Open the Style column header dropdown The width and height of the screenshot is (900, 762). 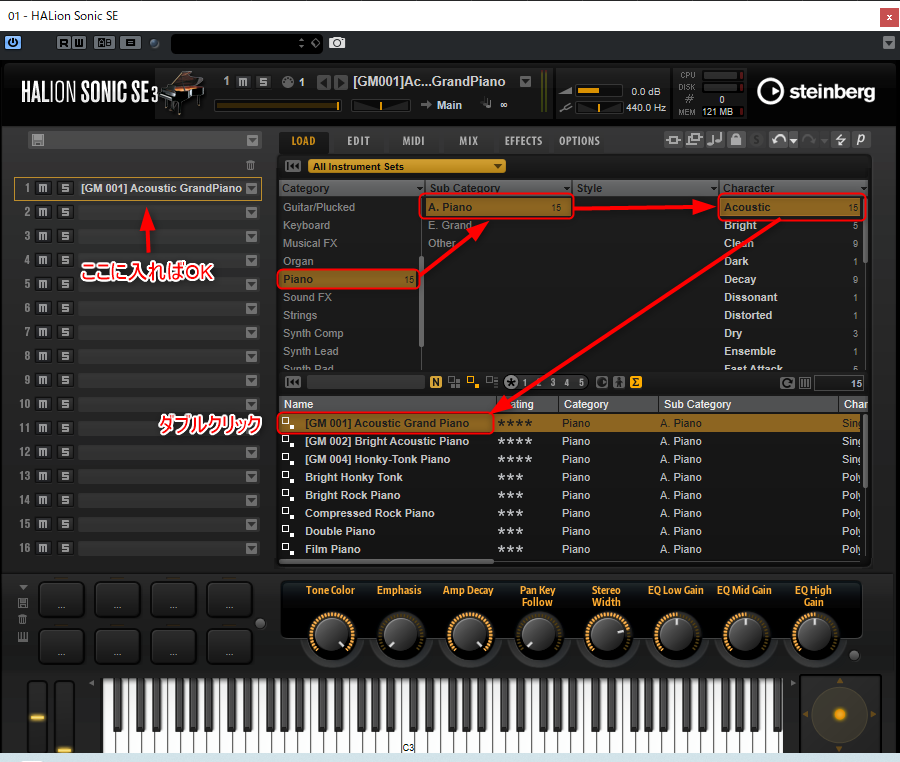[x=713, y=188]
